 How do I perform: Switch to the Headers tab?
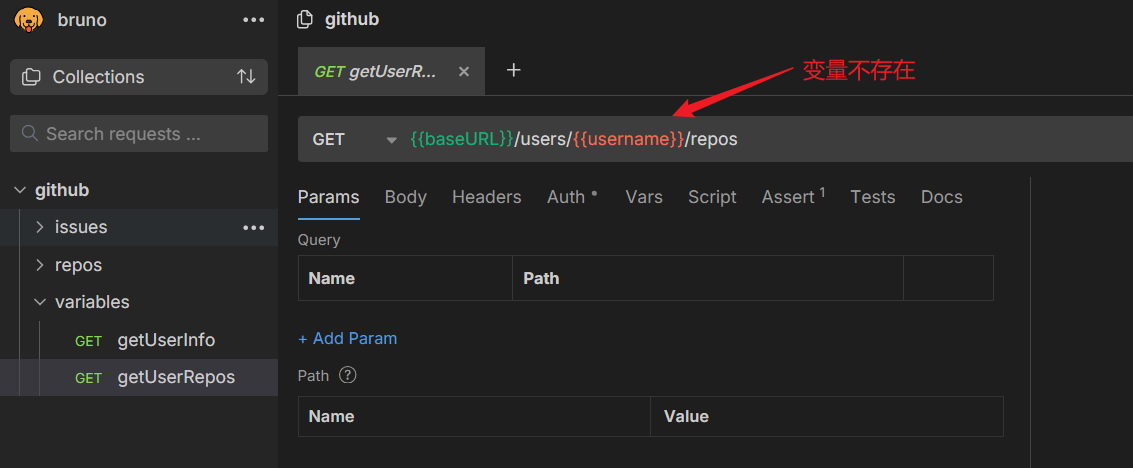(486, 197)
